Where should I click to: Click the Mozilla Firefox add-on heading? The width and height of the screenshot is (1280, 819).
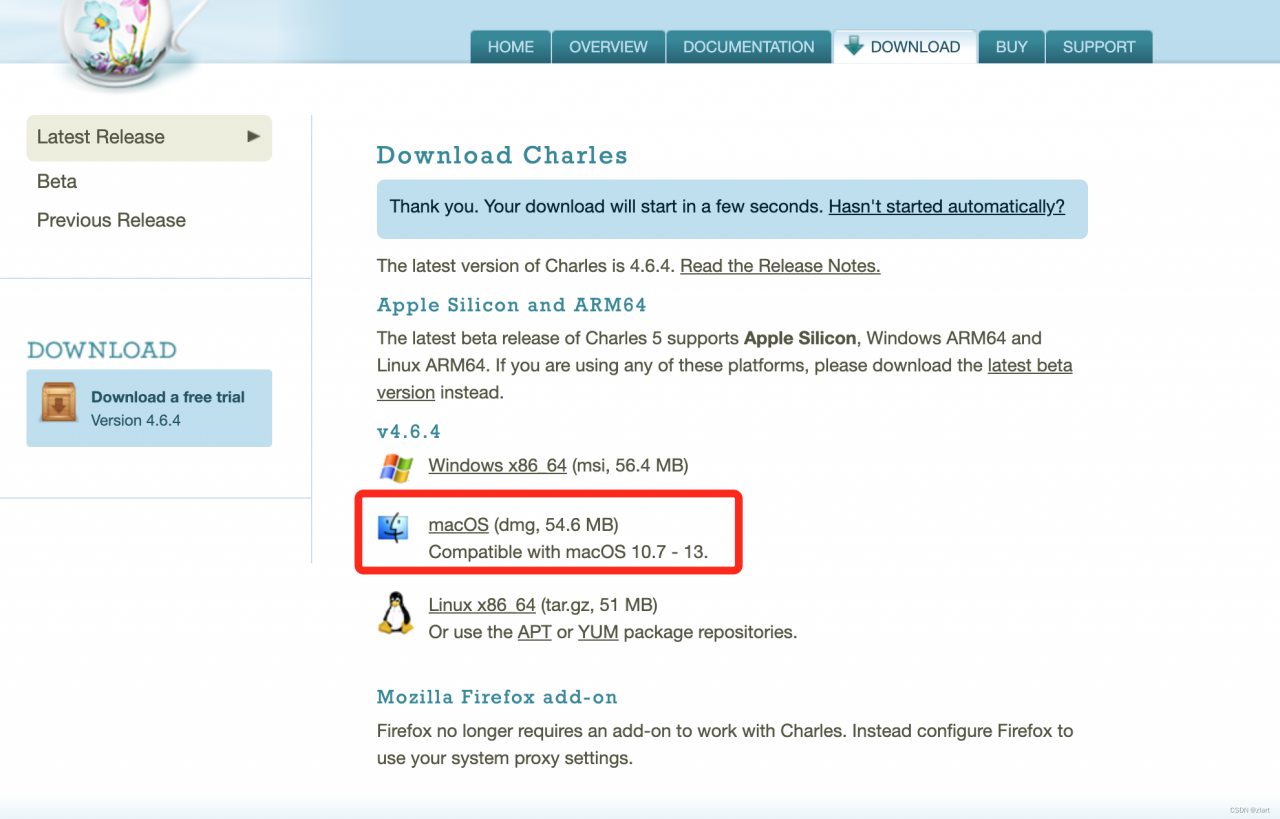[497, 697]
